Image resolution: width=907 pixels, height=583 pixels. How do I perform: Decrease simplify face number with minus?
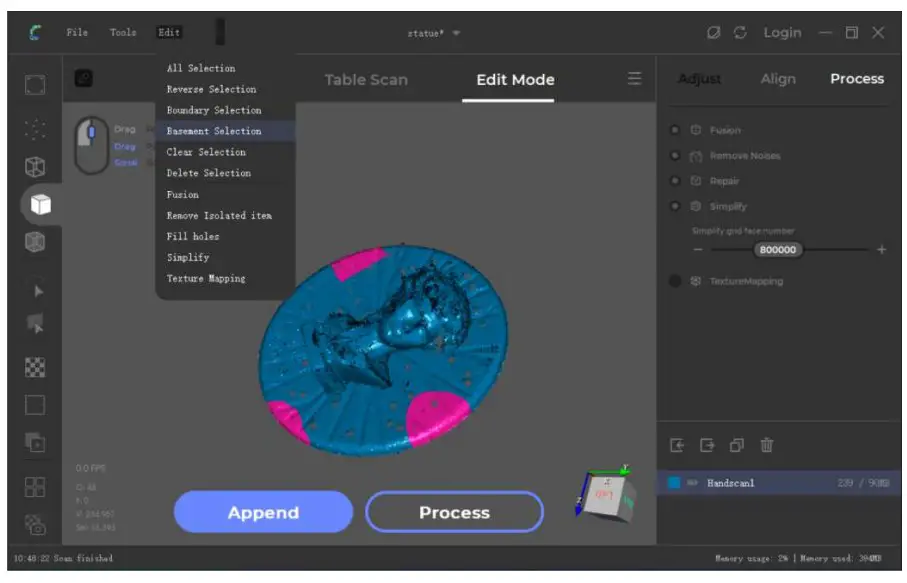(x=698, y=250)
